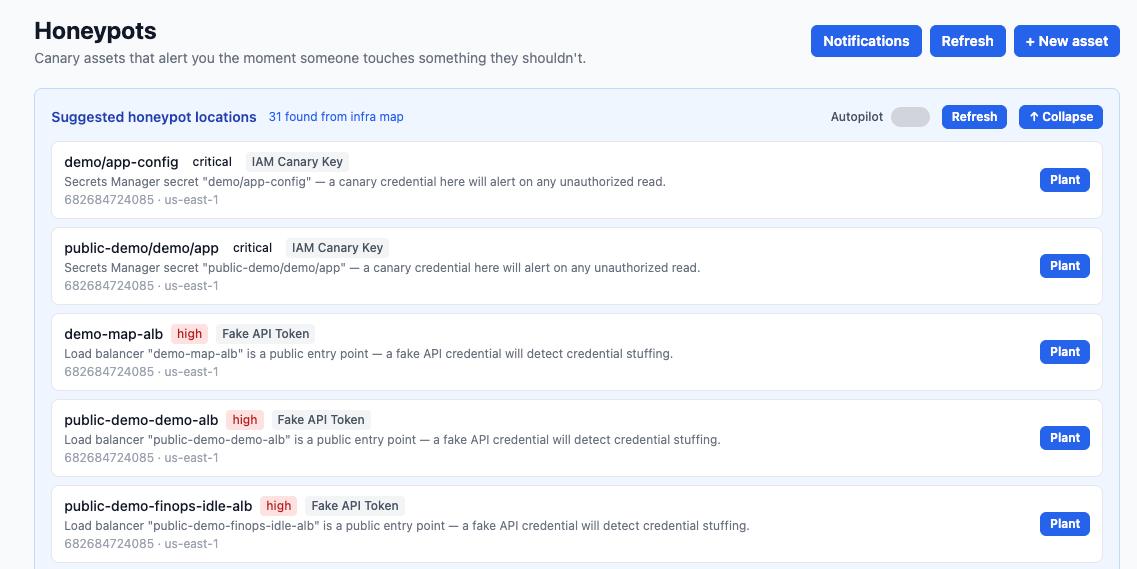Image resolution: width=1137 pixels, height=569 pixels.
Task: Click the high badge on public-demo-finops-idle-alb
Action: [x=278, y=506]
